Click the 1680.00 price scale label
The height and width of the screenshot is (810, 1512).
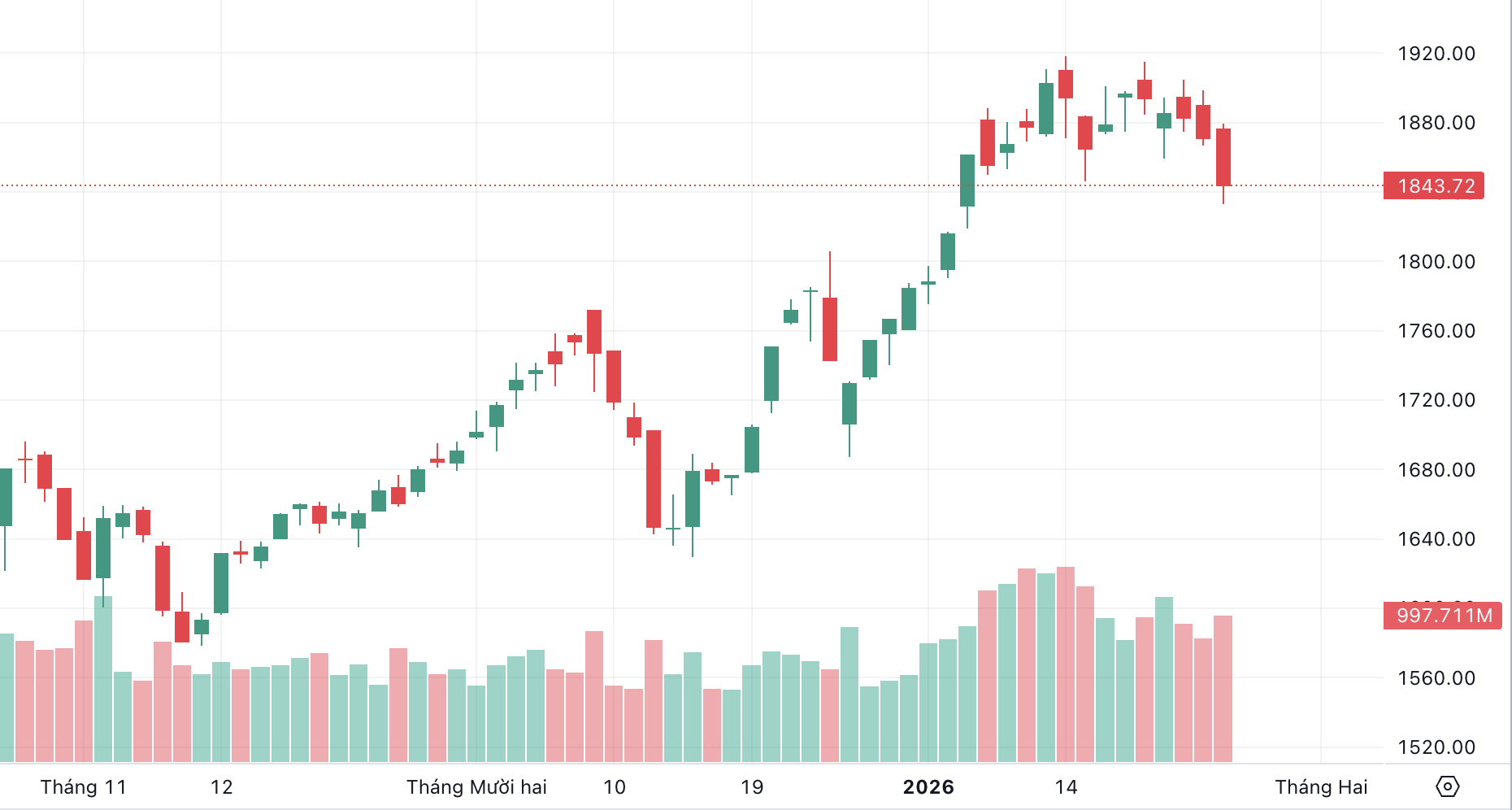pyautogui.click(x=1436, y=470)
